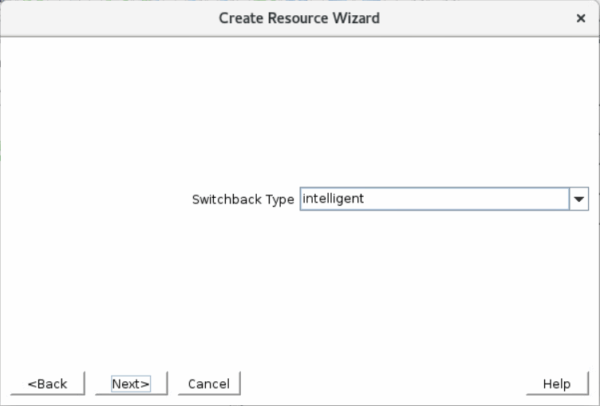Select the Next> button
Viewport: 600px width, 406px height.
coord(131,383)
